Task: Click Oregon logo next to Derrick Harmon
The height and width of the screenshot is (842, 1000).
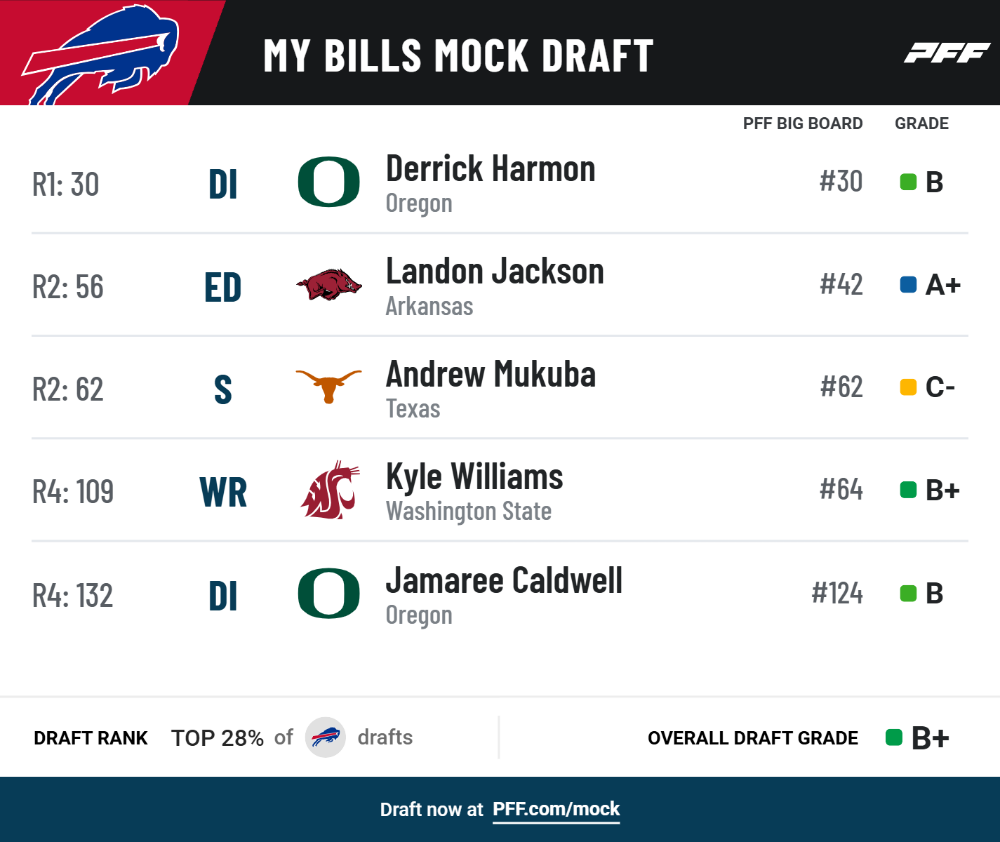Action: [328, 182]
